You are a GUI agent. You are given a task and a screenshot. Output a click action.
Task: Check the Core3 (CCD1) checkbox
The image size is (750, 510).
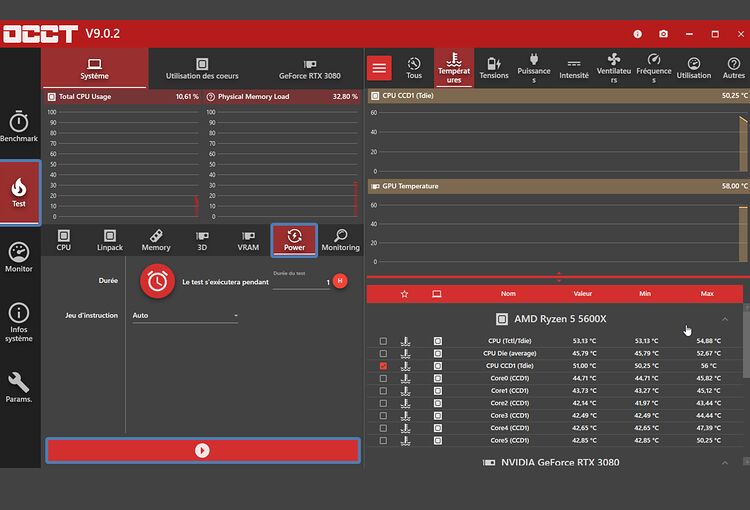383,416
